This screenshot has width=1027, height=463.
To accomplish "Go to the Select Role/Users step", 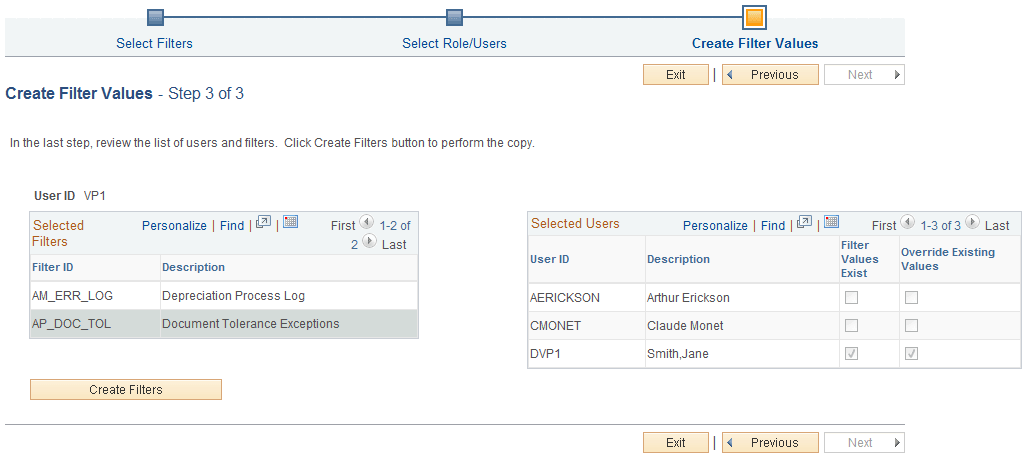I will click(454, 43).
